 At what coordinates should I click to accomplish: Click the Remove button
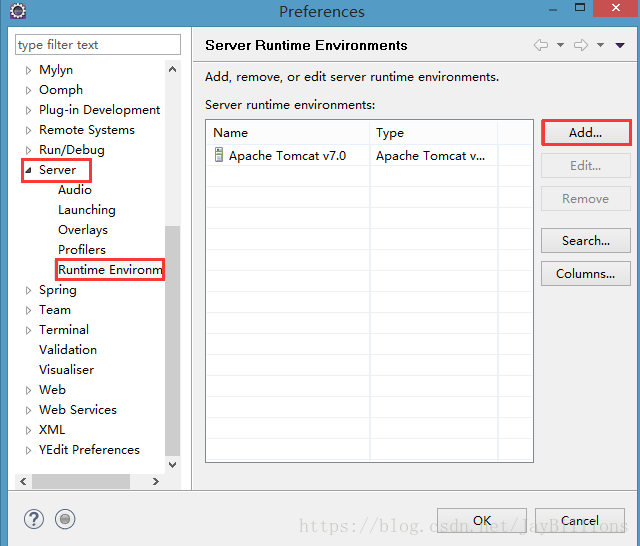click(586, 199)
